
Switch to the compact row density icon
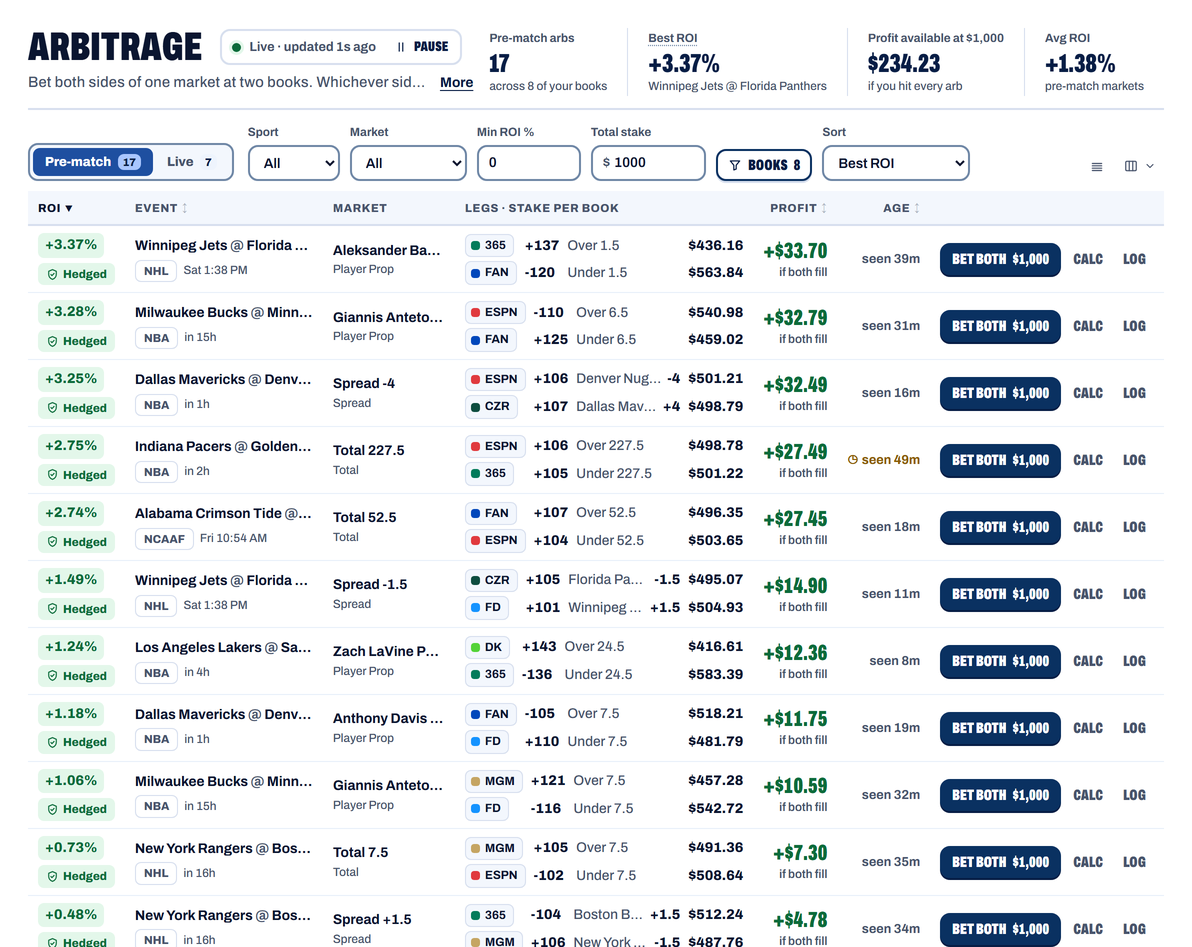[1096, 166]
